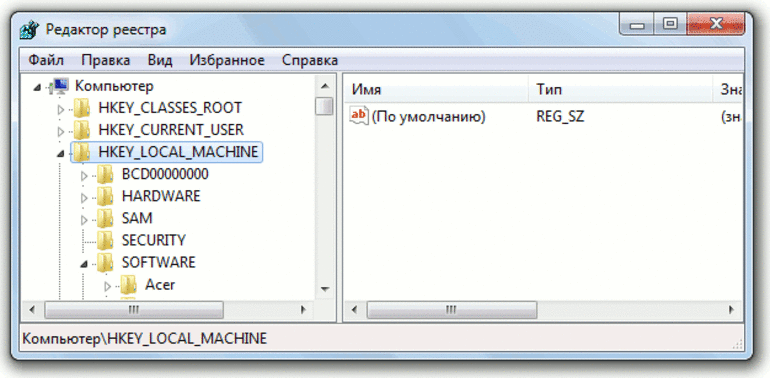Click the partially visible Зна column header
This screenshot has height=378, width=770.
click(728, 89)
